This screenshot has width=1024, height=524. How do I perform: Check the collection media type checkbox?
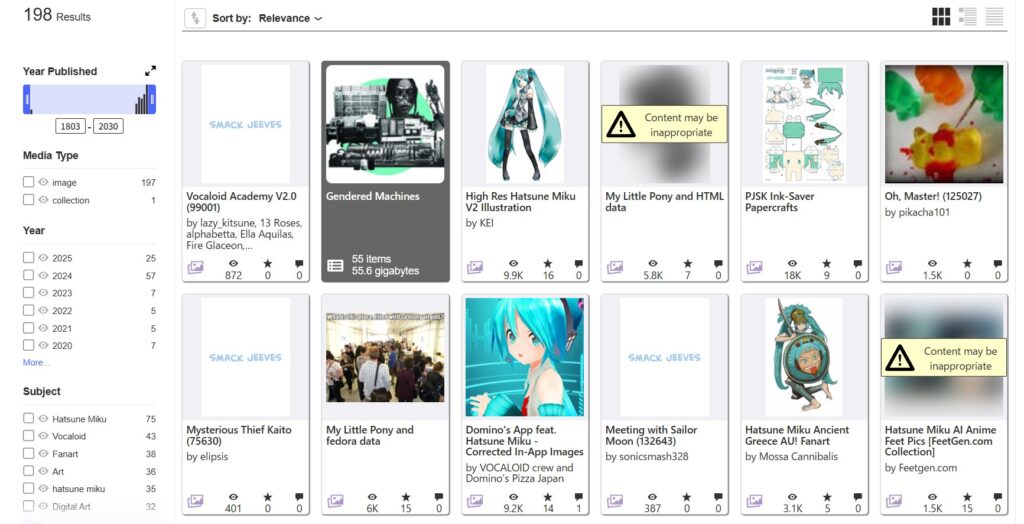point(28,200)
